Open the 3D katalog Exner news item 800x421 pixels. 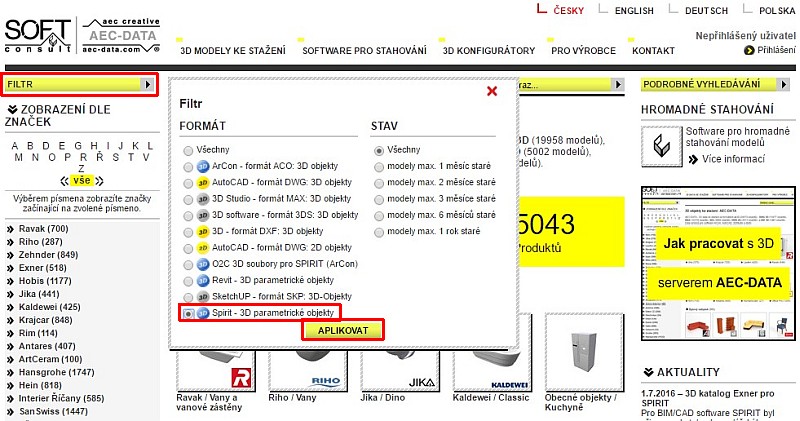click(708, 398)
